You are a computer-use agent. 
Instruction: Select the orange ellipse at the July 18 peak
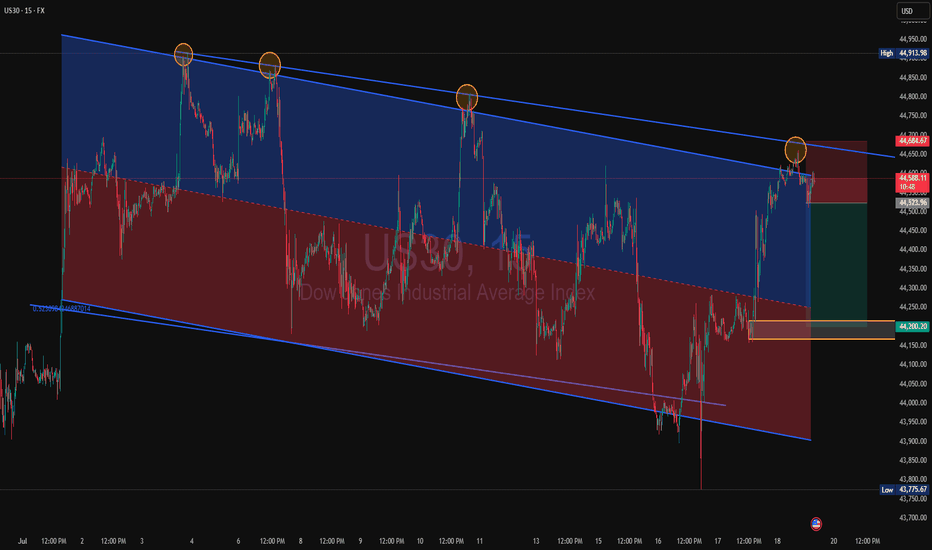coord(795,150)
